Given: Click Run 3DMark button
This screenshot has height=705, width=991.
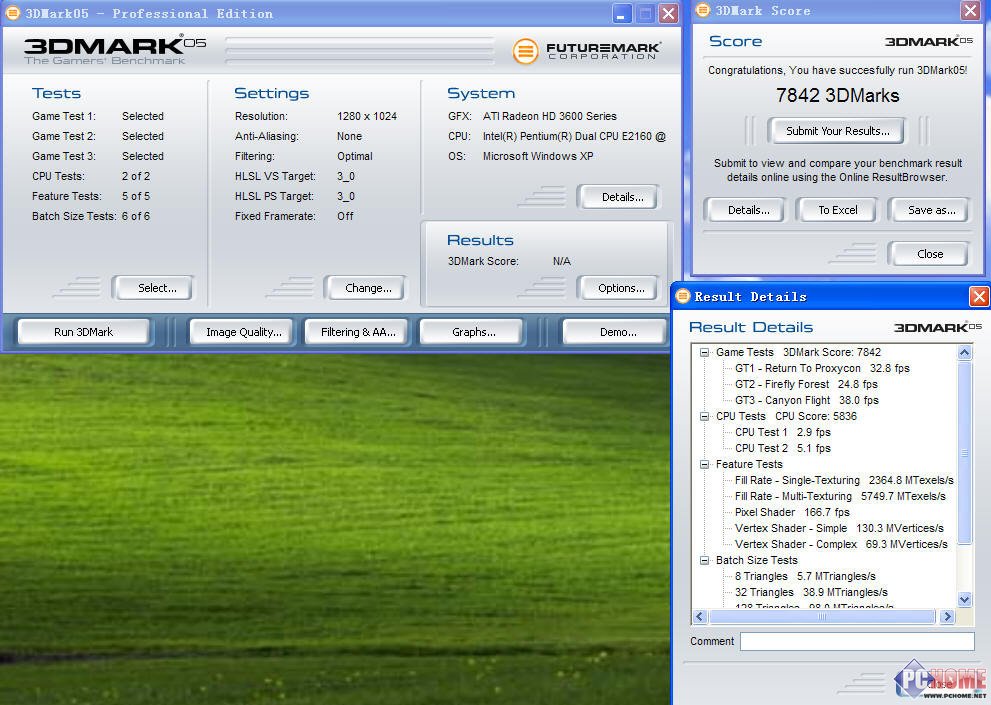Looking at the screenshot, I should point(83,332).
